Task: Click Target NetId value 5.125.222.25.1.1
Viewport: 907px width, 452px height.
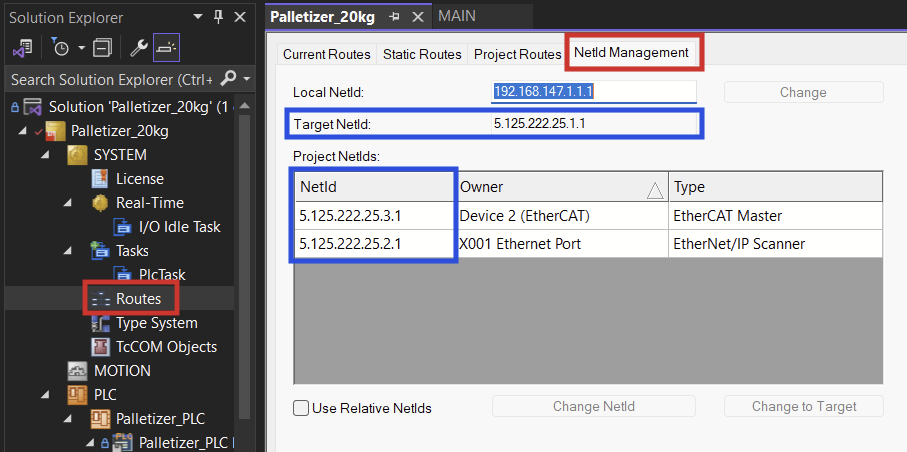Action: click(x=539, y=123)
